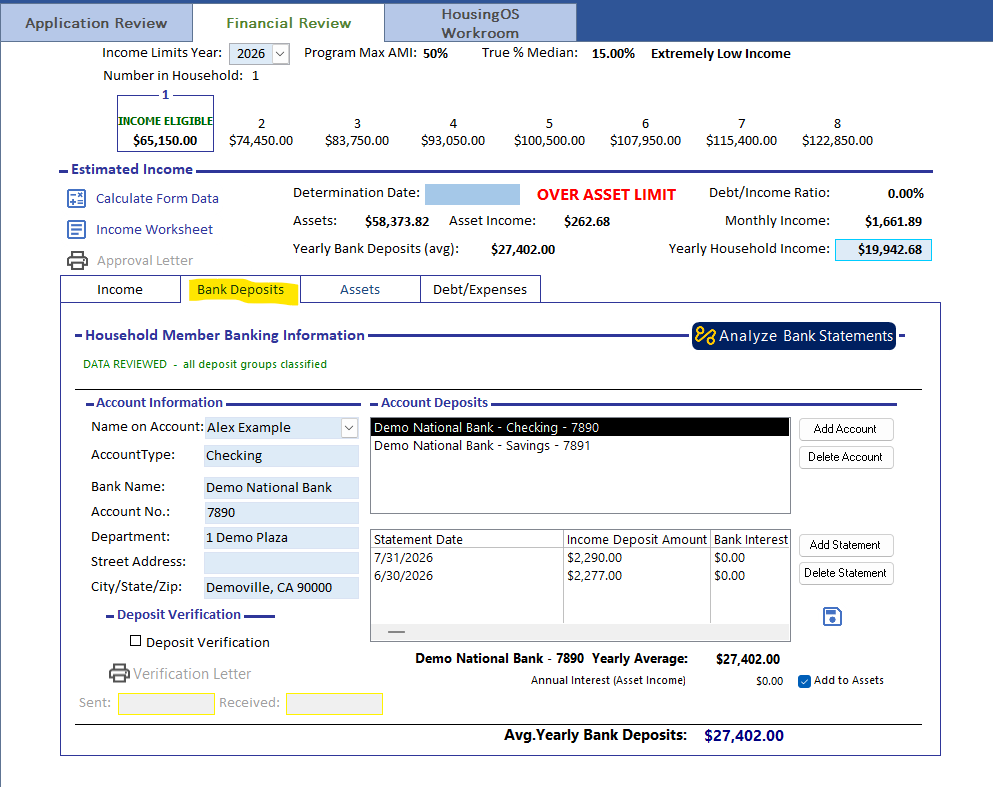Click the empty Street Address field

(x=281, y=562)
